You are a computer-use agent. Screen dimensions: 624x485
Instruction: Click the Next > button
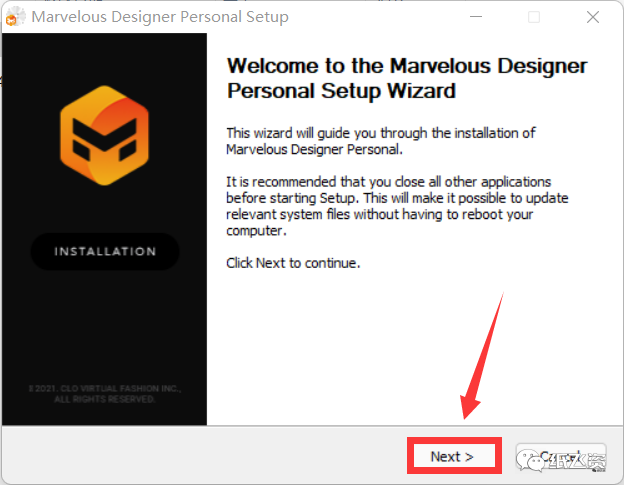click(454, 456)
